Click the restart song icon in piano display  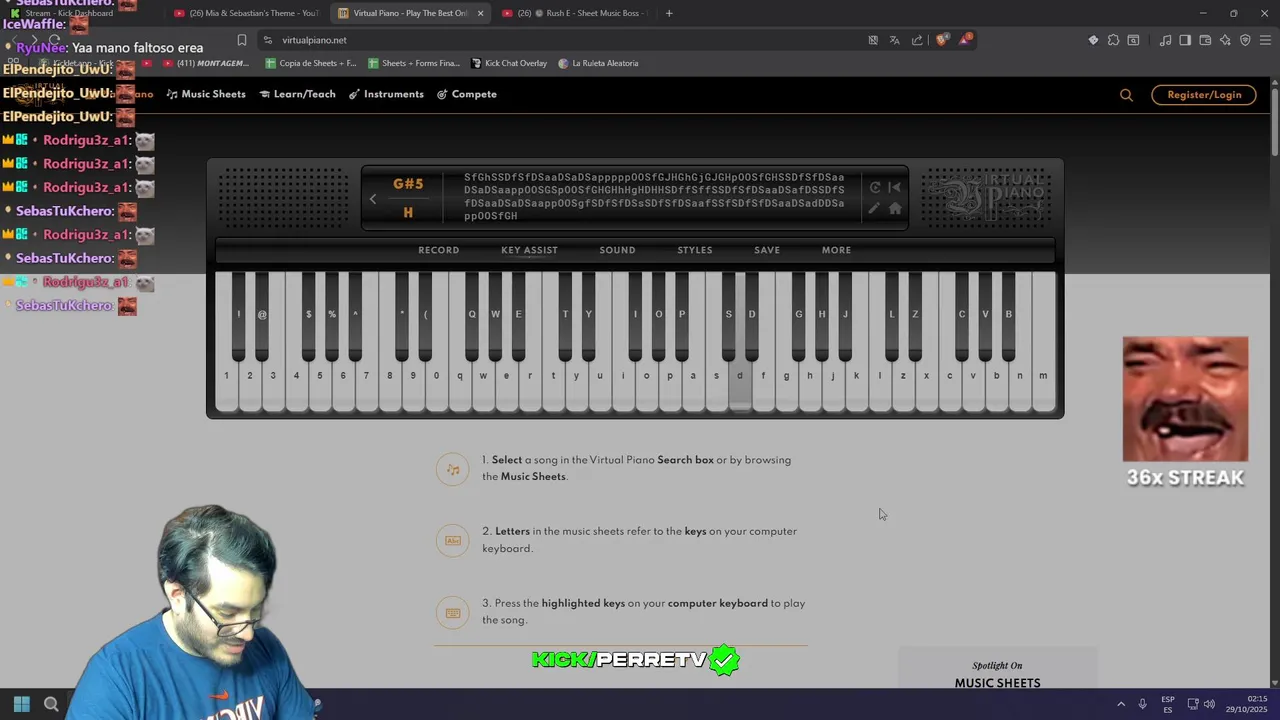point(875,187)
